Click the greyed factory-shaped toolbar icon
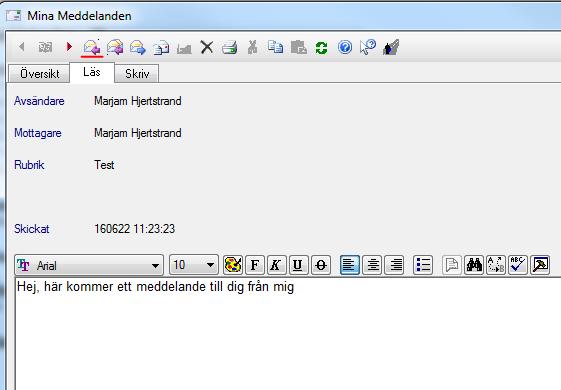The image size is (561, 390). [x=184, y=48]
